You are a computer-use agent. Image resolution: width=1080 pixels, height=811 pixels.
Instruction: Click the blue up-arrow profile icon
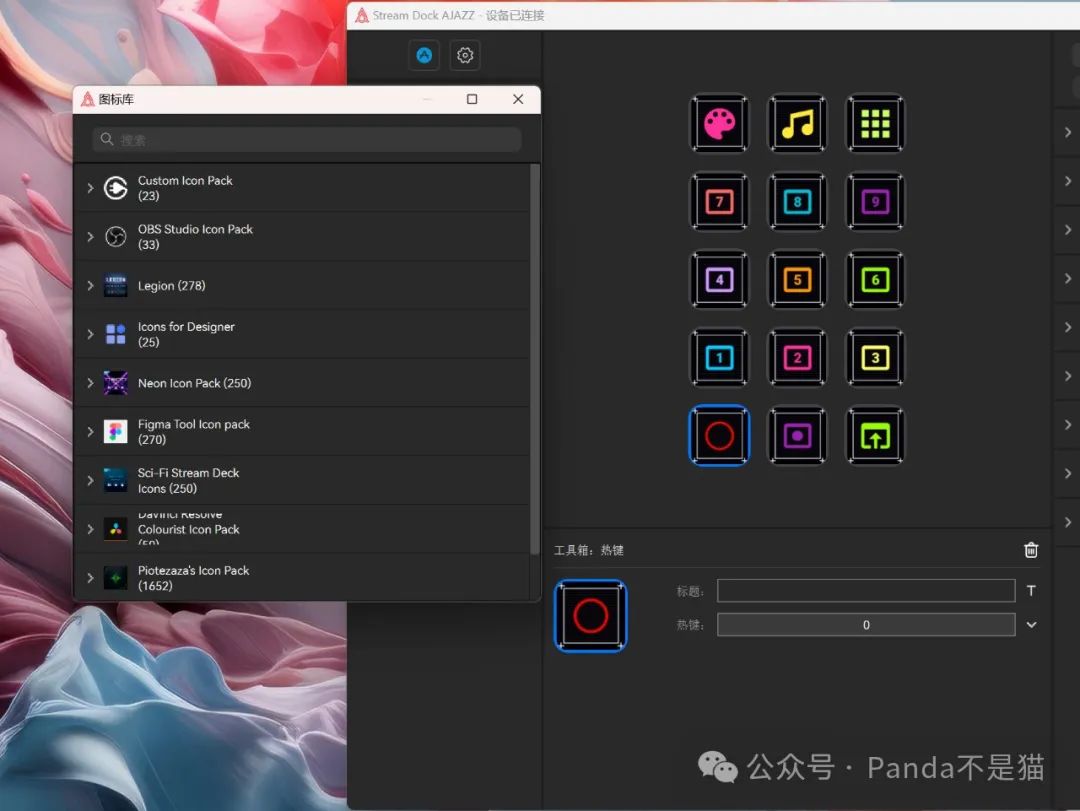[x=424, y=56]
